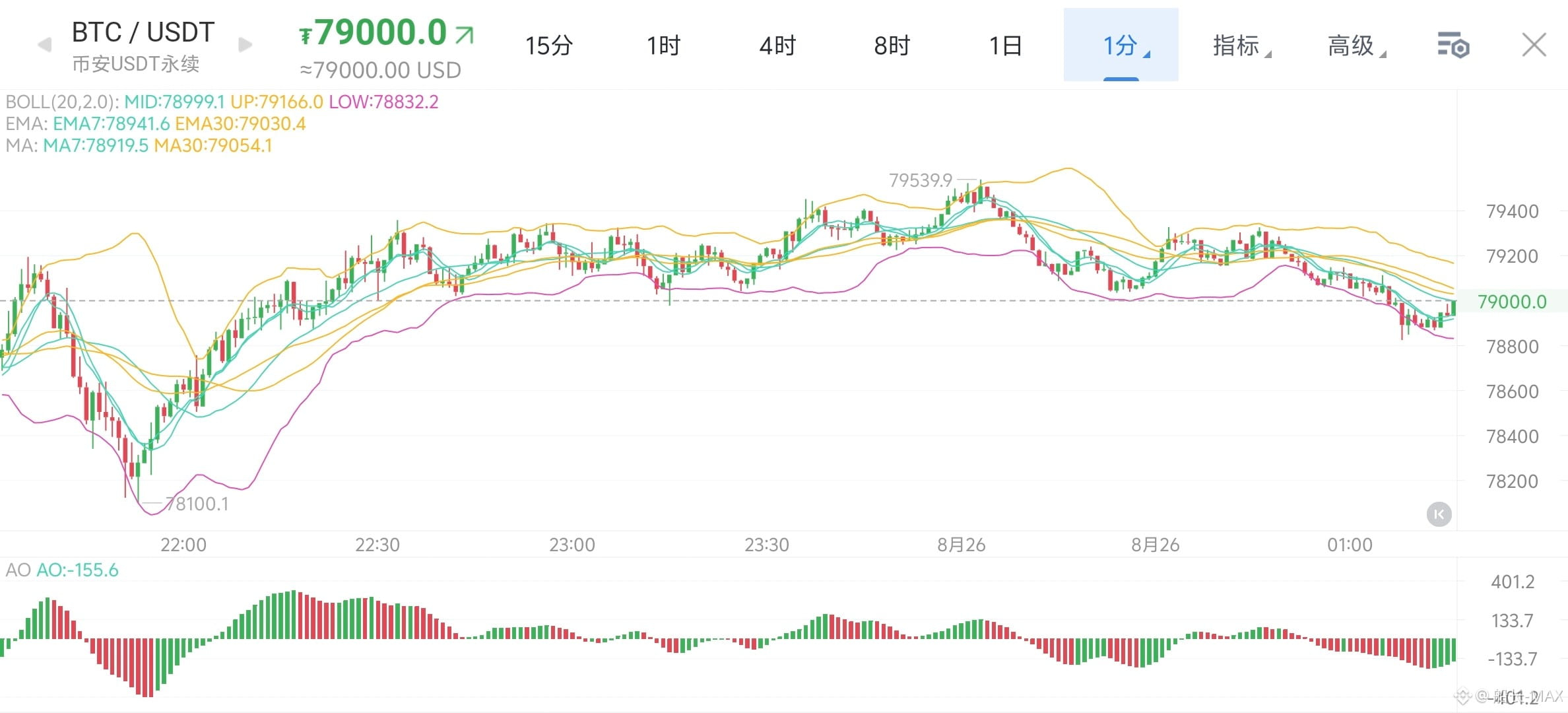Jump to latest candle button
Viewport: 1568px width, 713px height.
[1439, 514]
